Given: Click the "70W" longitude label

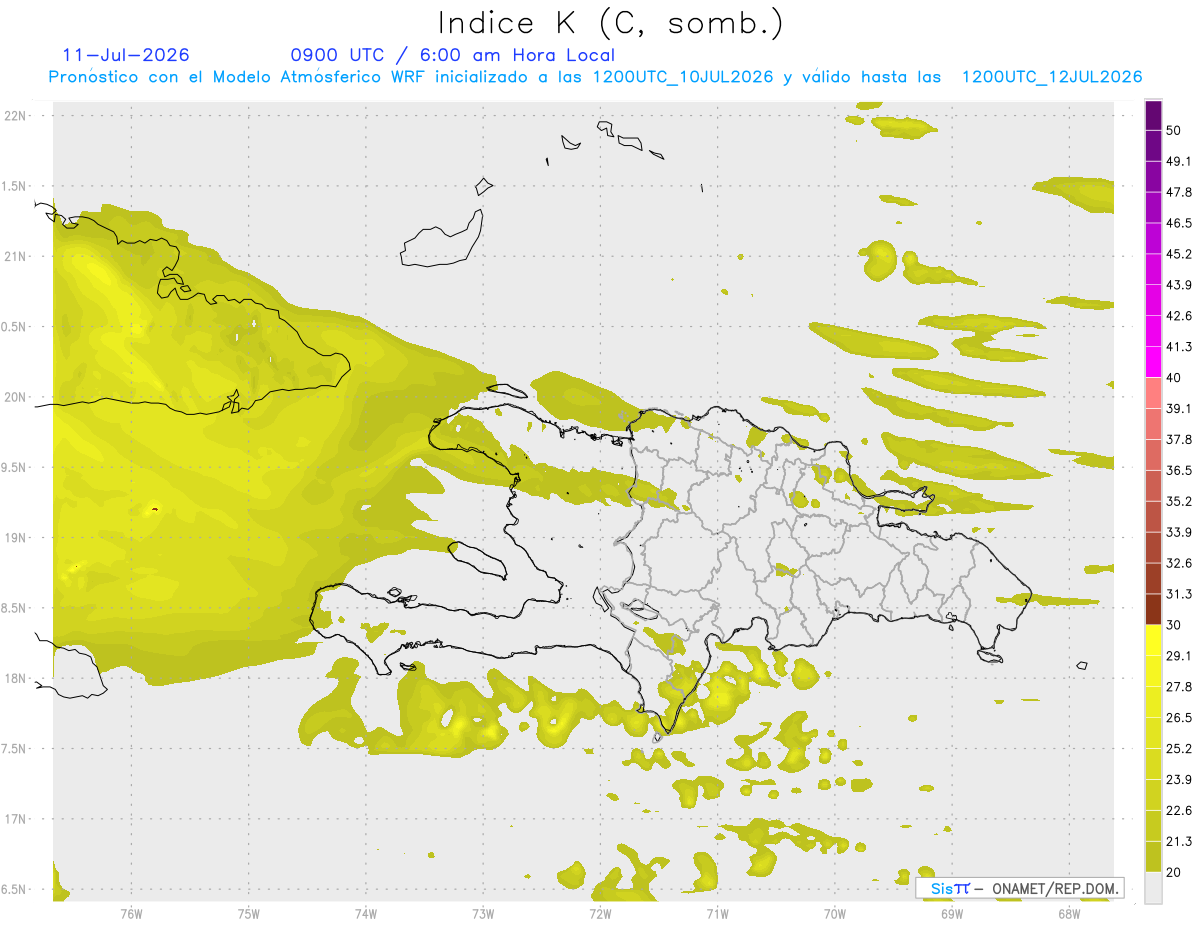Looking at the screenshot, I should click(835, 913).
